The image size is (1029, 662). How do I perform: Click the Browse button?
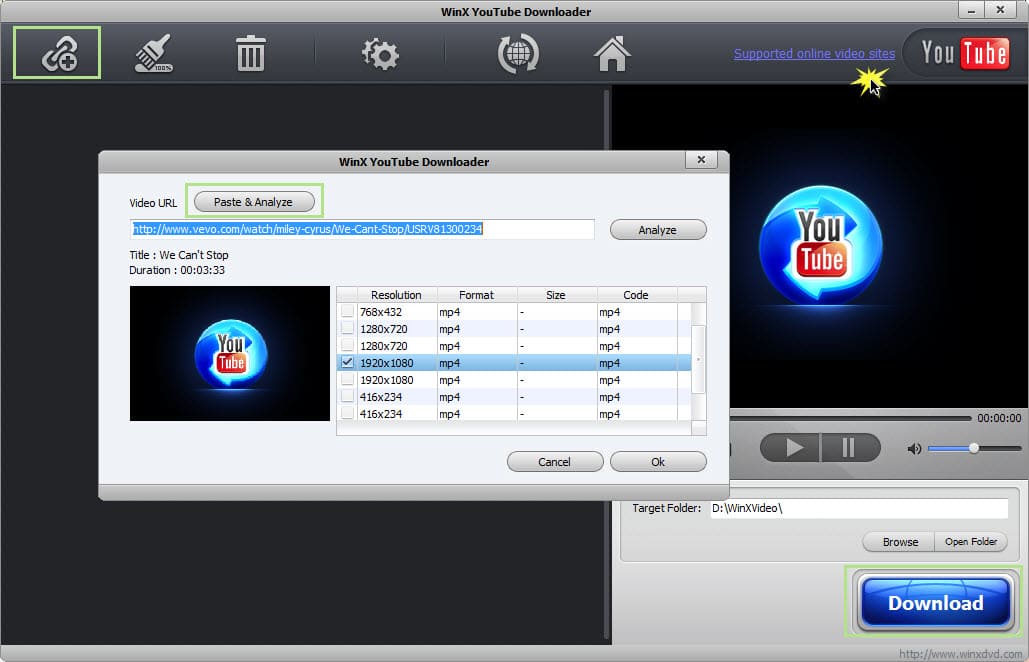pos(900,542)
